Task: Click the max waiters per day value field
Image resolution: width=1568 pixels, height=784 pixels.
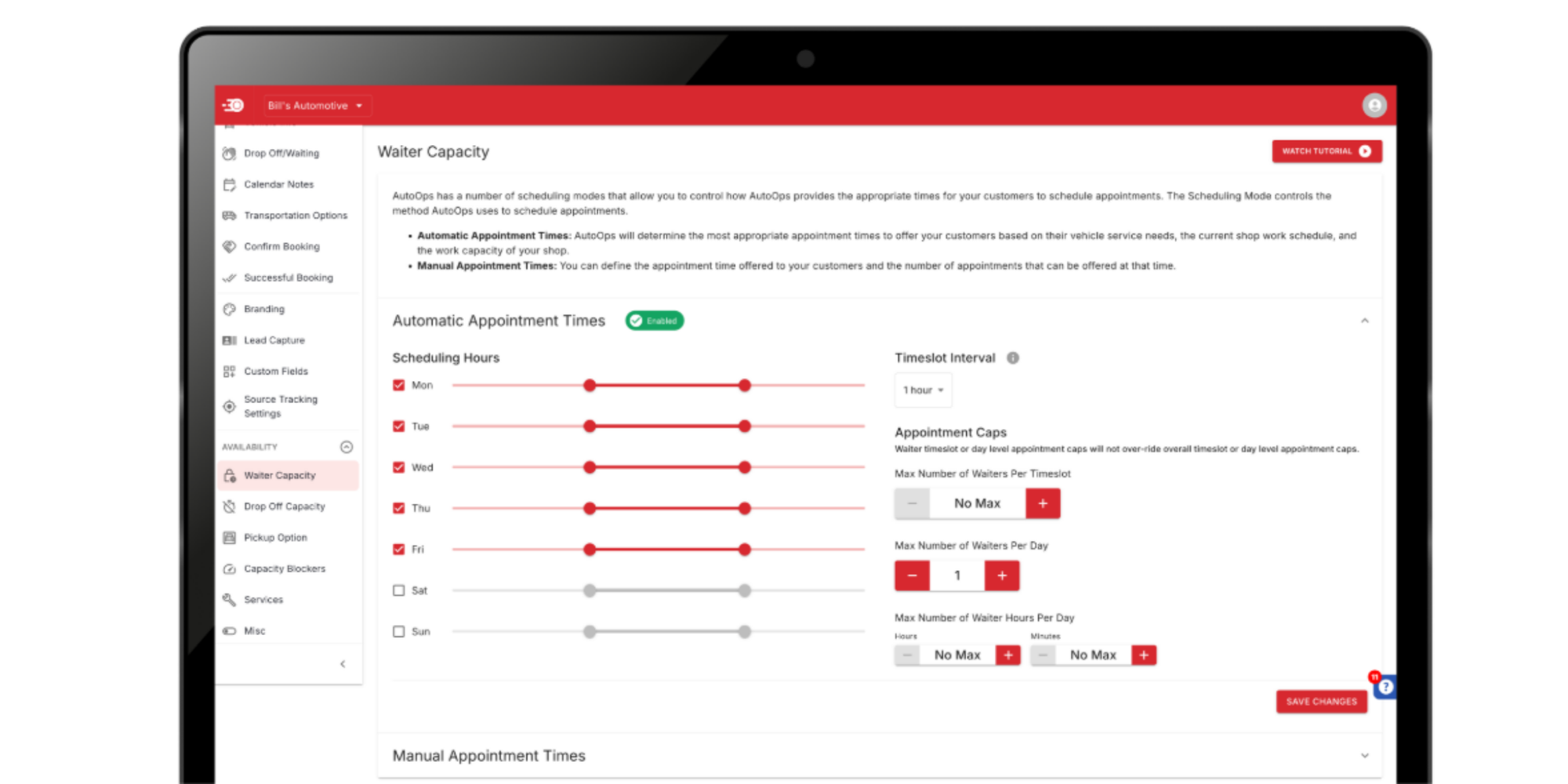Action: pos(957,575)
